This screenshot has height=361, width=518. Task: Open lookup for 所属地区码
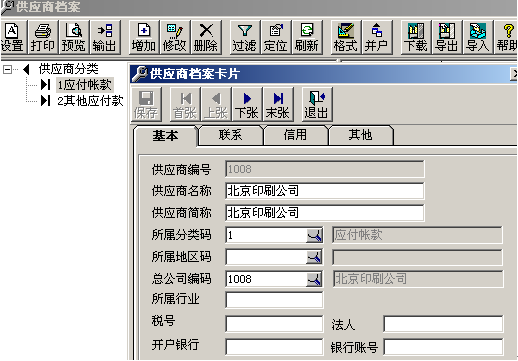[x=314, y=257]
